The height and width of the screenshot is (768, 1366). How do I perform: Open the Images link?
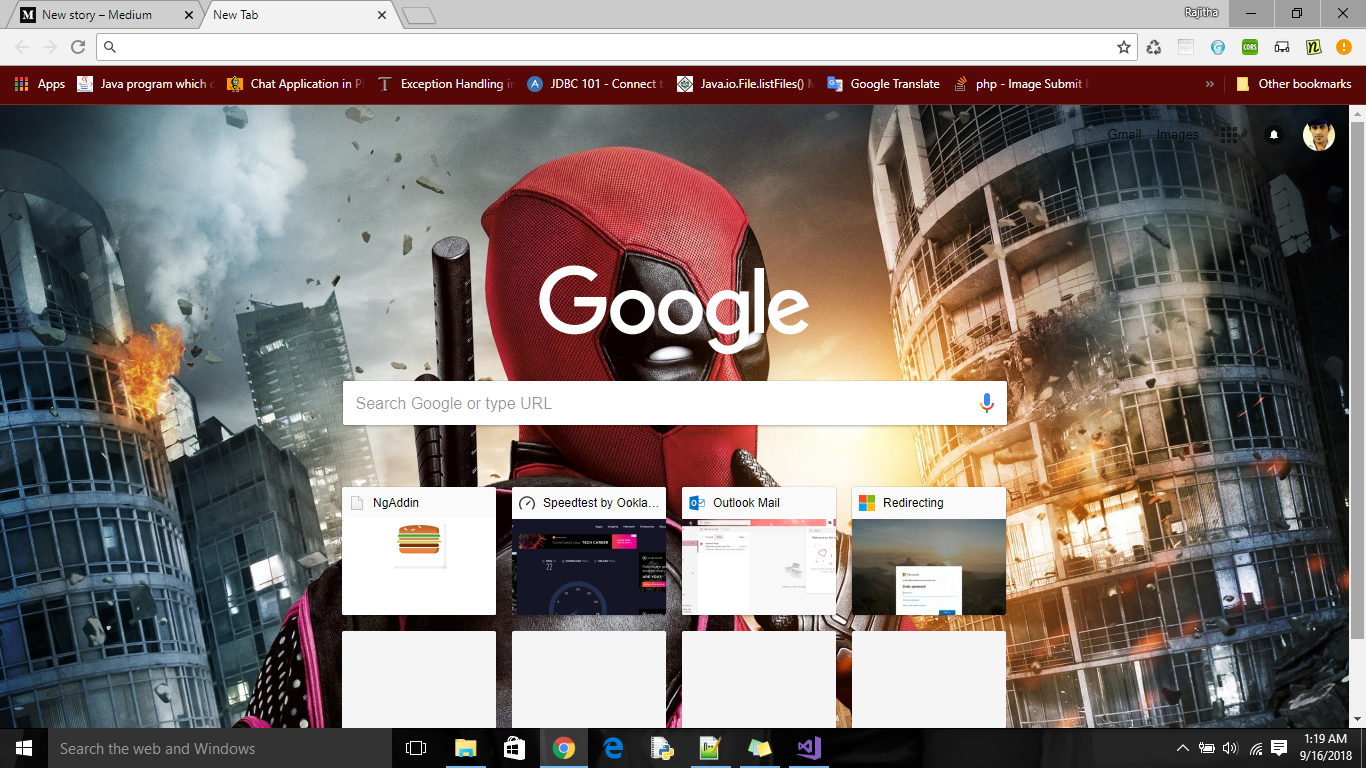(x=1177, y=135)
